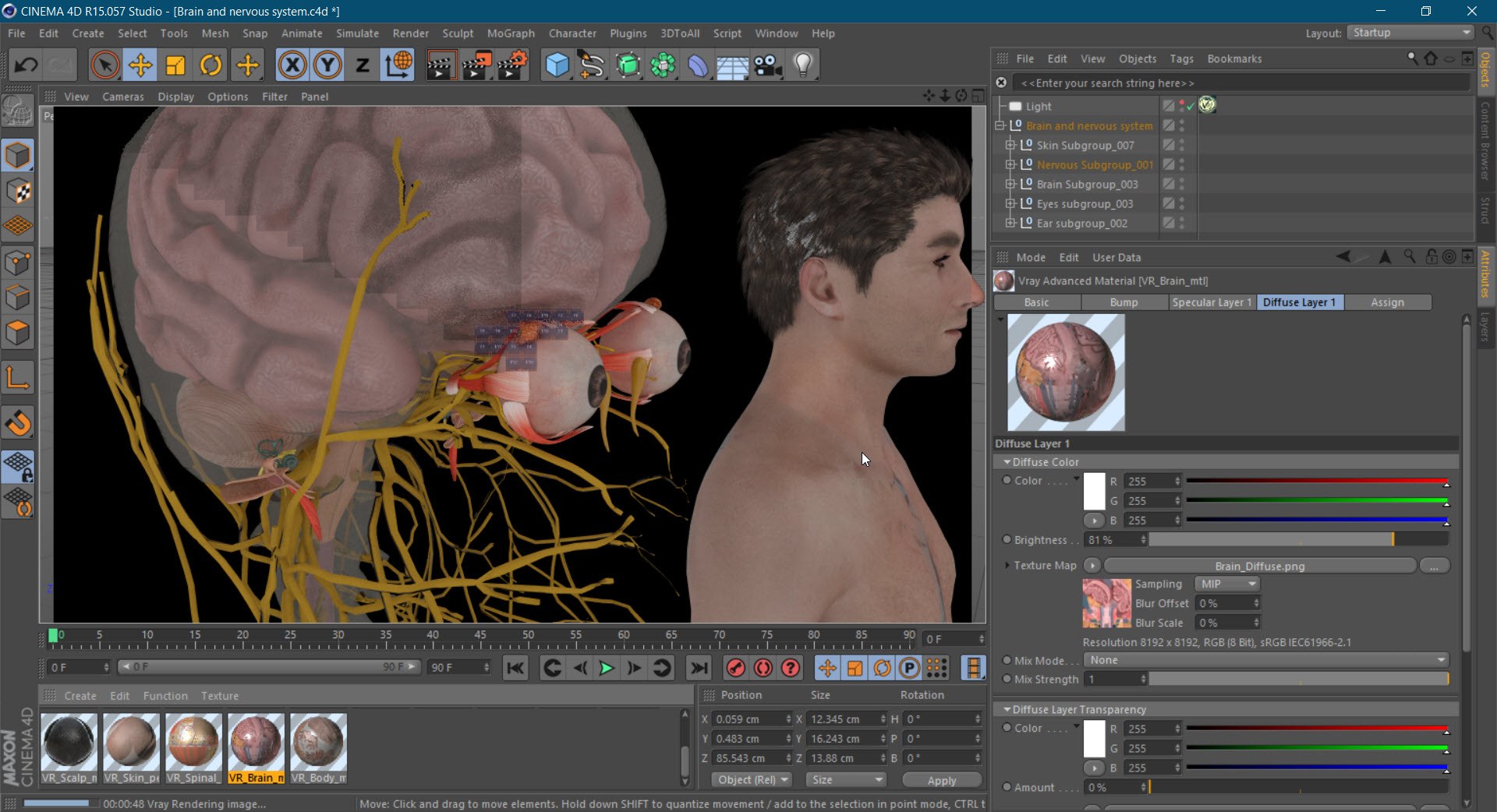Screen dimensions: 1497x812
Task: Toggle Light object editor visibility dots
Action: 1181,106
